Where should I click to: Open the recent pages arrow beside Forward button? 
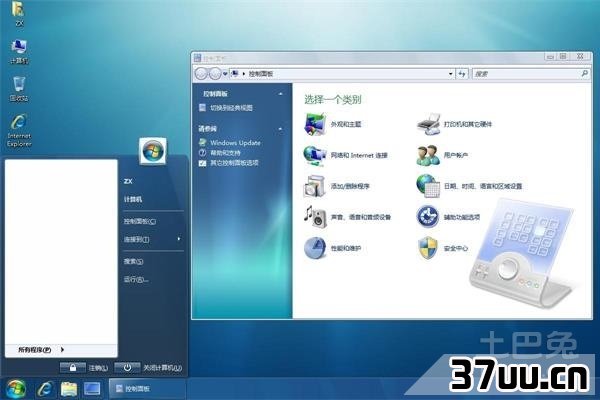225,74
